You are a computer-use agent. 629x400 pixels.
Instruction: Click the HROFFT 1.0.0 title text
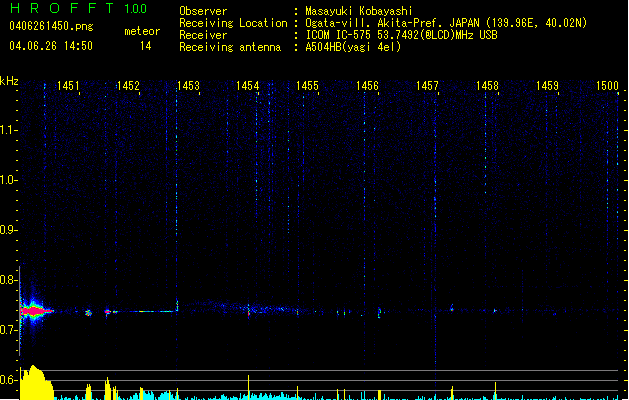(78, 8)
